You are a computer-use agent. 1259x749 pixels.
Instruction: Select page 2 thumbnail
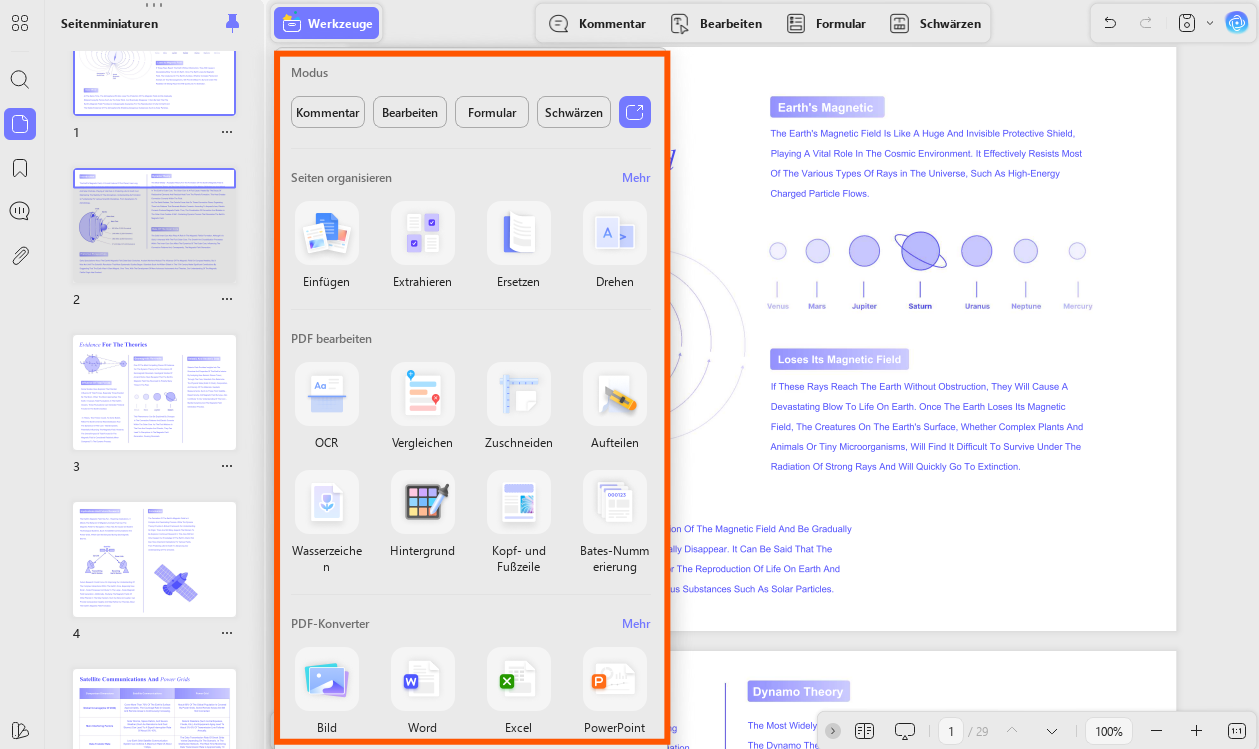pyautogui.click(x=155, y=225)
